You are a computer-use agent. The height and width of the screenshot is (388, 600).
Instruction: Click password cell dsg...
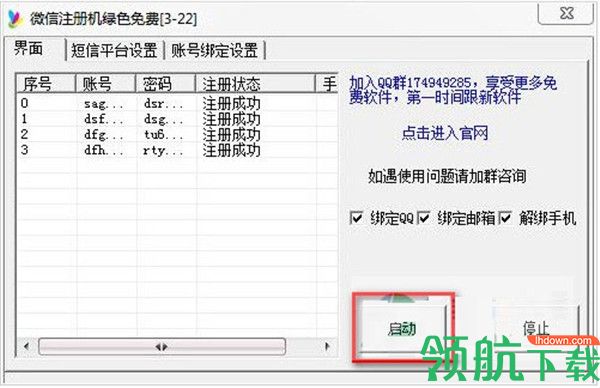163,119
